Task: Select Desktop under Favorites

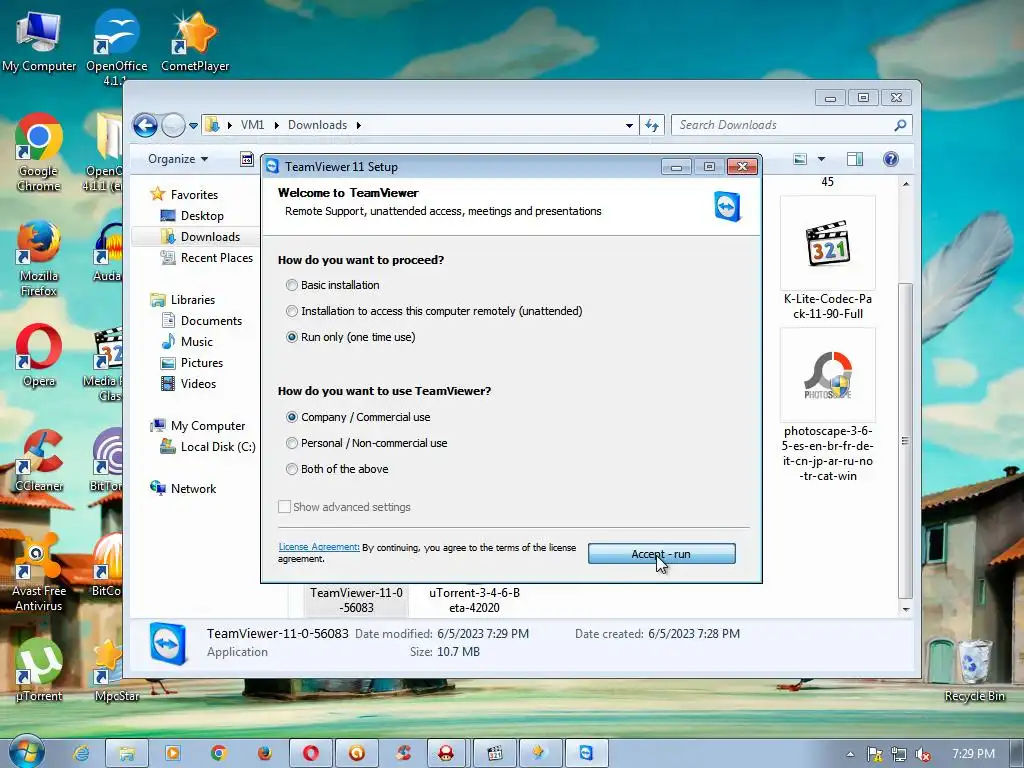Action: pyautogui.click(x=193, y=216)
